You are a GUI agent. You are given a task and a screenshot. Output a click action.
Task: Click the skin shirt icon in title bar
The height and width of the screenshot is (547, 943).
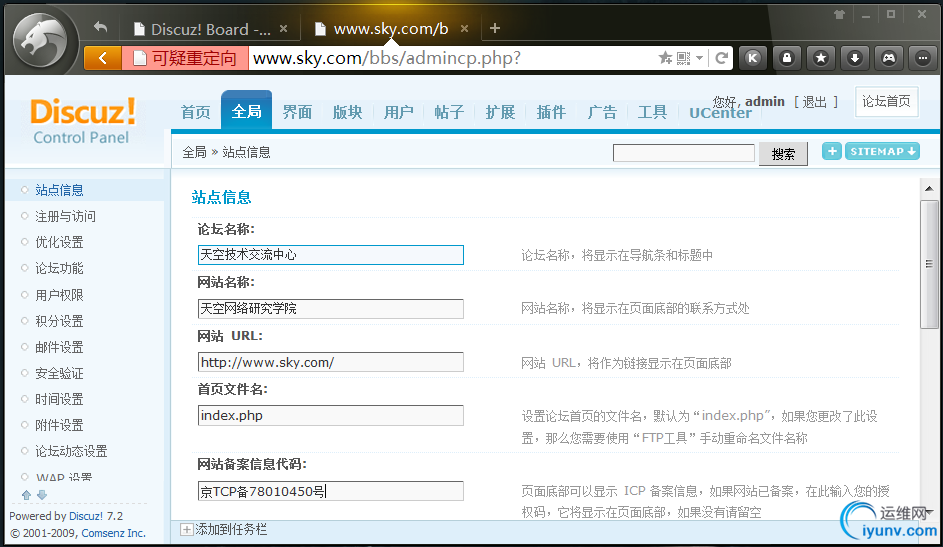840,14
